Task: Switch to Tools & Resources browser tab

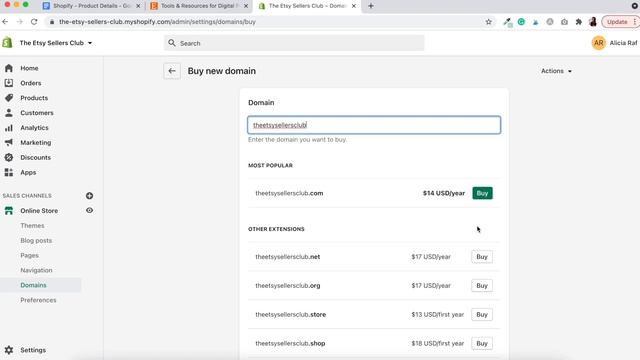Action: coord(199,6)
